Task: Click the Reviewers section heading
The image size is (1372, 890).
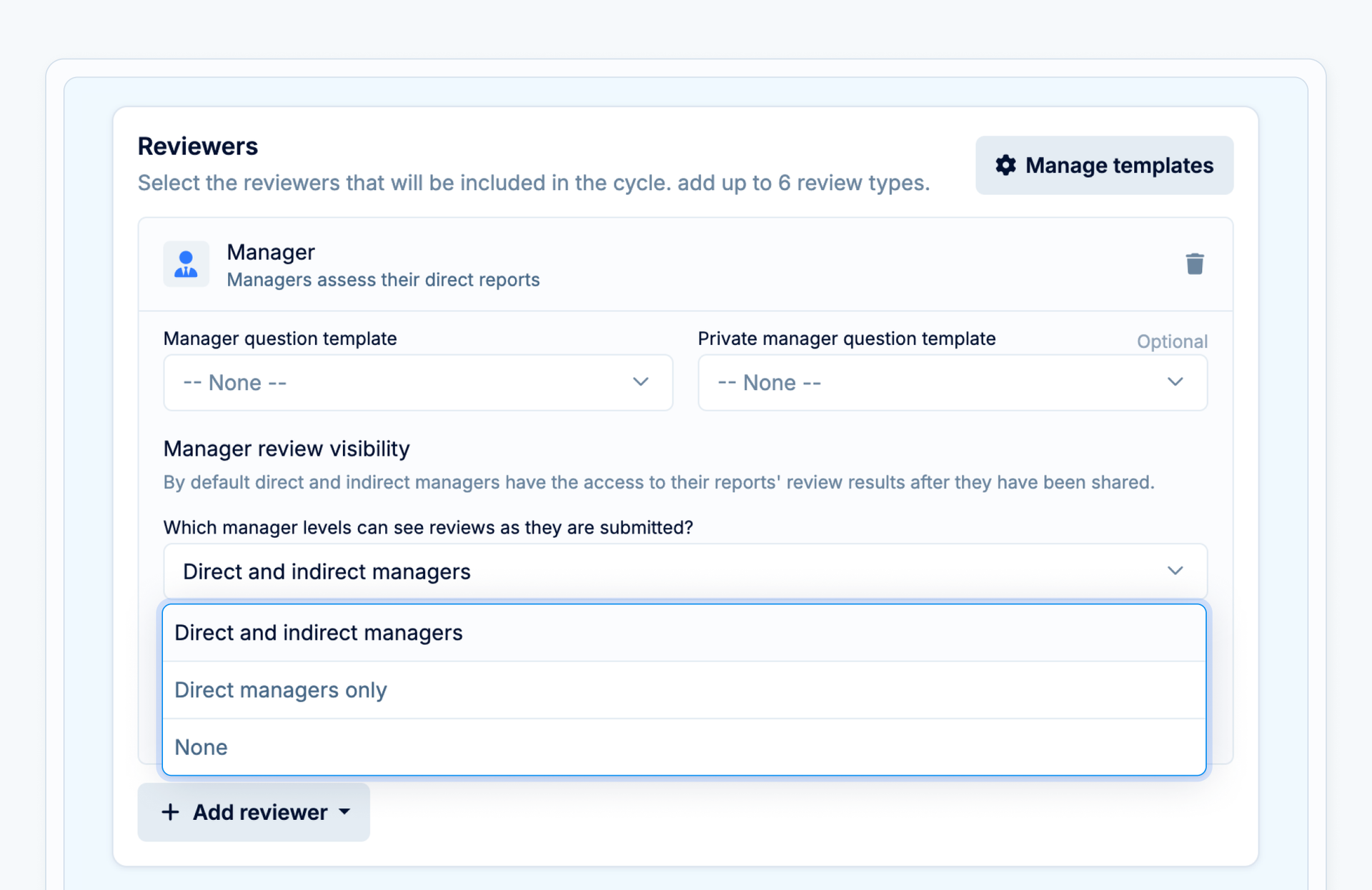Action: point(198,146)
